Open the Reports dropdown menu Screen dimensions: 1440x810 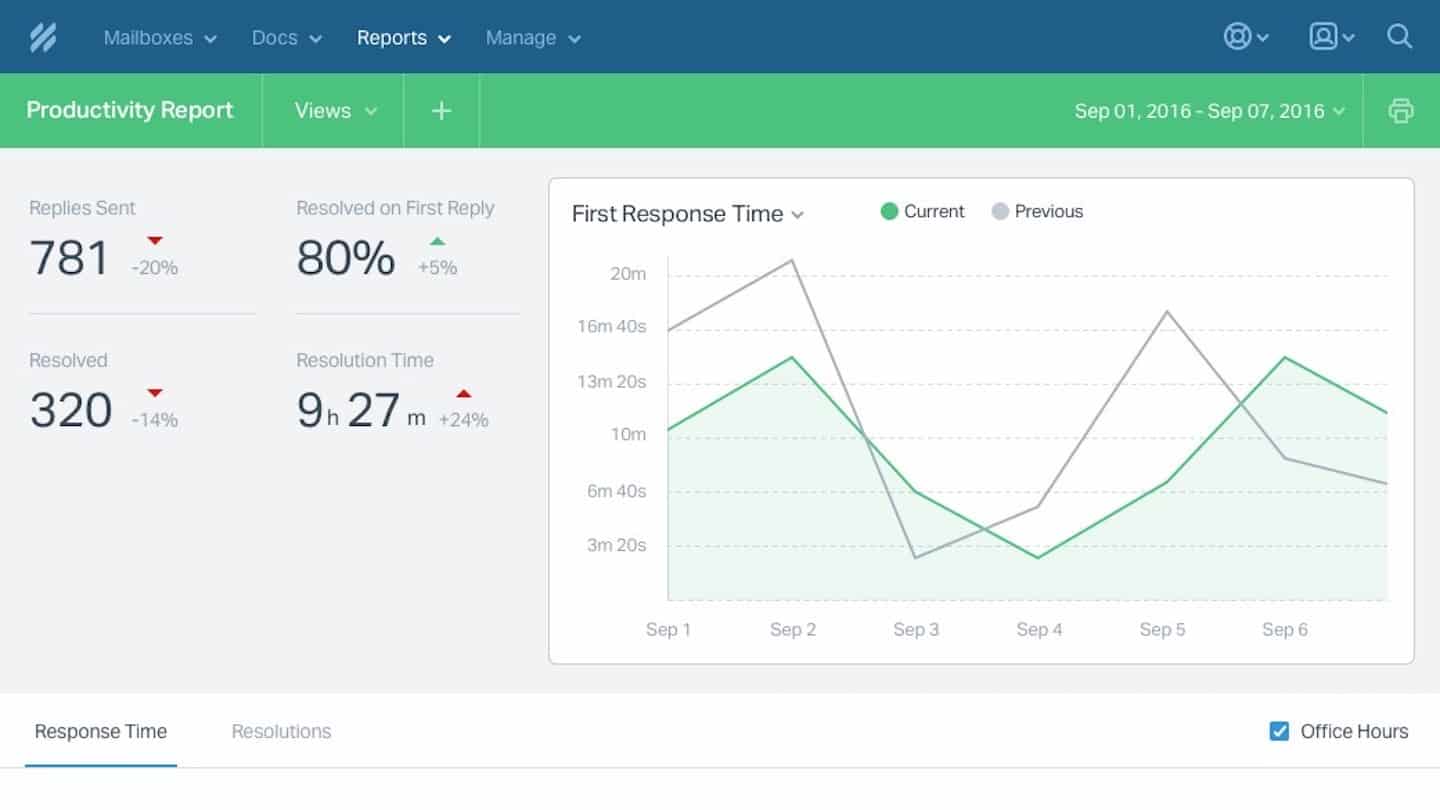click(x=404, y=38)
